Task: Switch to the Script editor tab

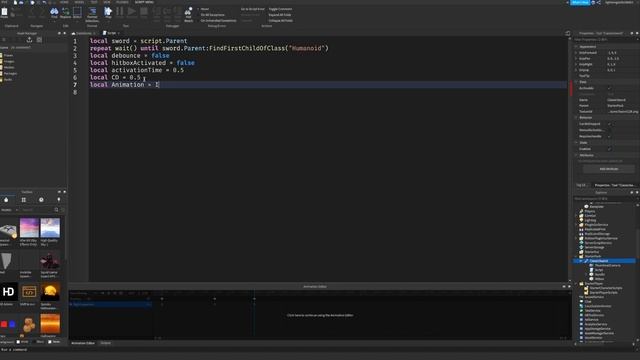Action: [x=111, y=33]
